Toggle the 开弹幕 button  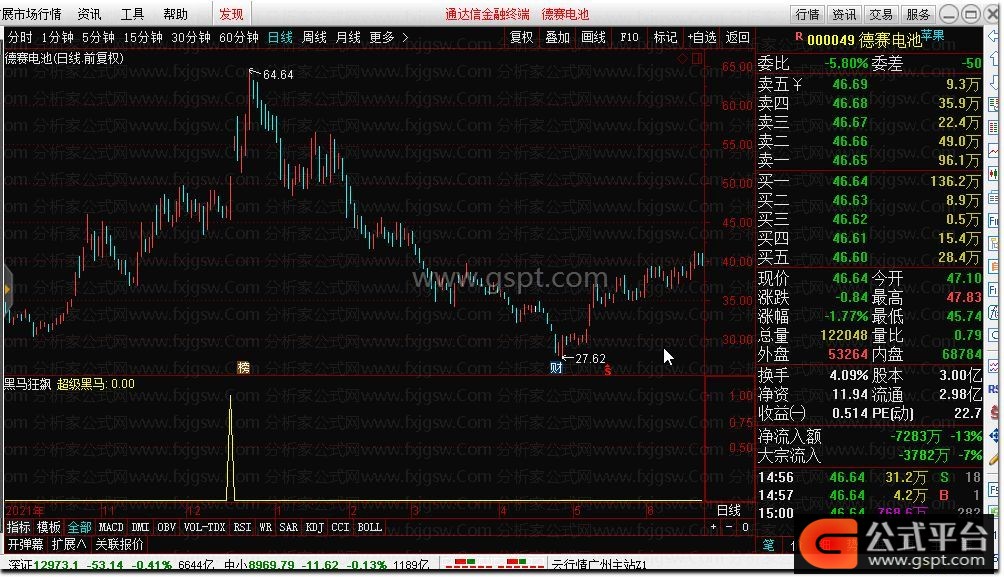26,544
